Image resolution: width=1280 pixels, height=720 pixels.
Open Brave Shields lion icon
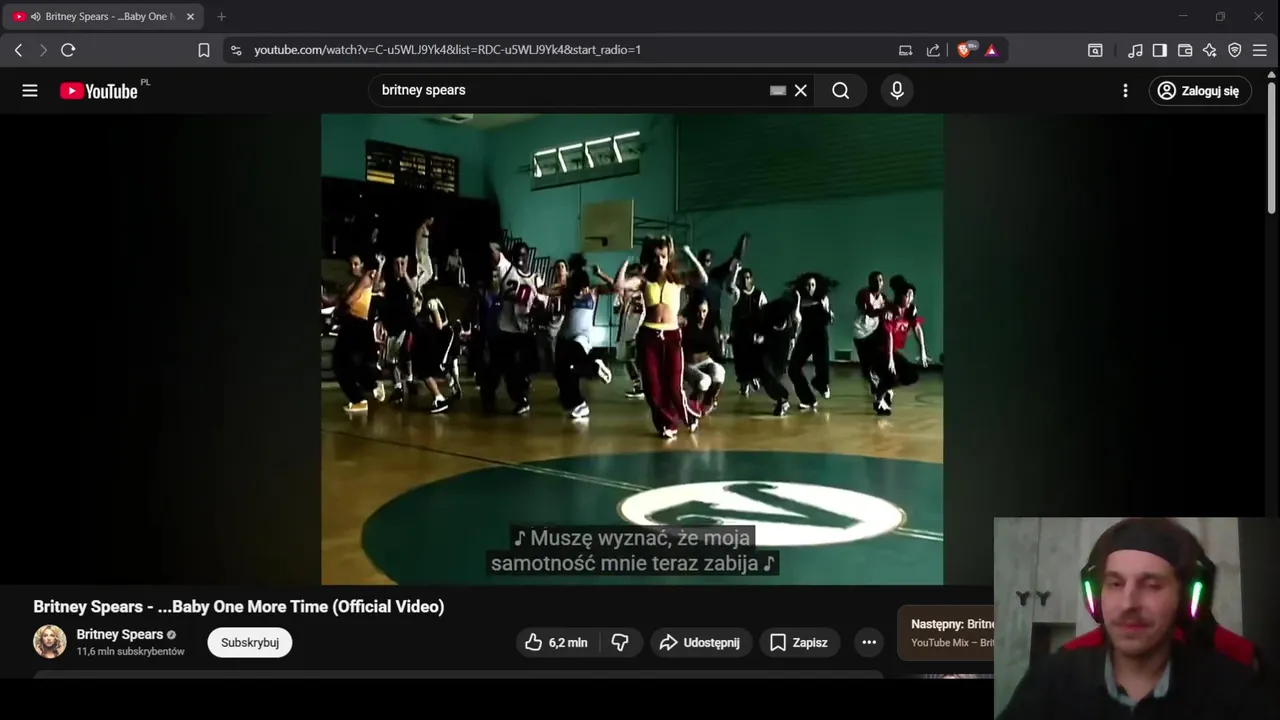[965, 50]
